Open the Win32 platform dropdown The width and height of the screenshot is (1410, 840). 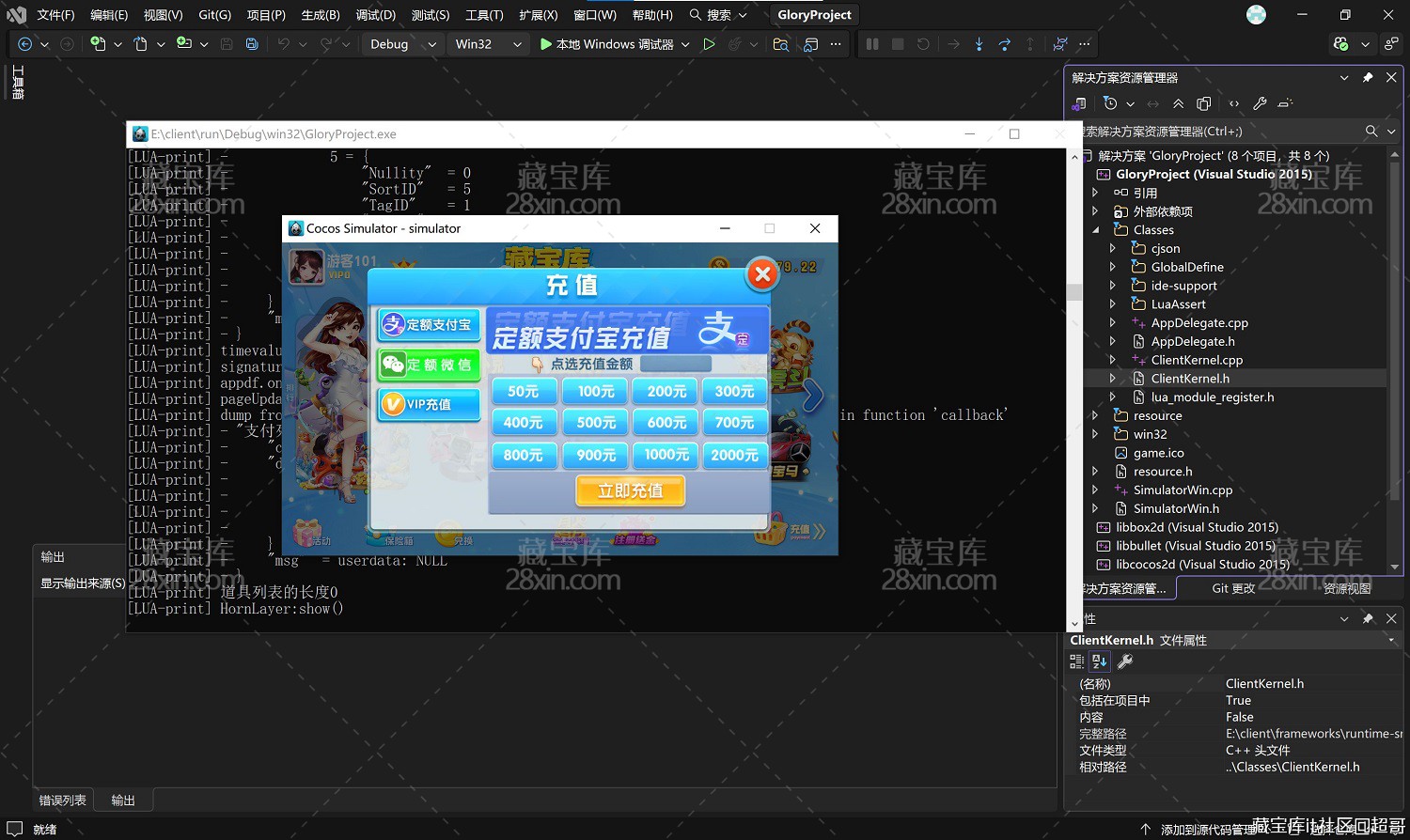pyautogui.click(x=515, y=43)
